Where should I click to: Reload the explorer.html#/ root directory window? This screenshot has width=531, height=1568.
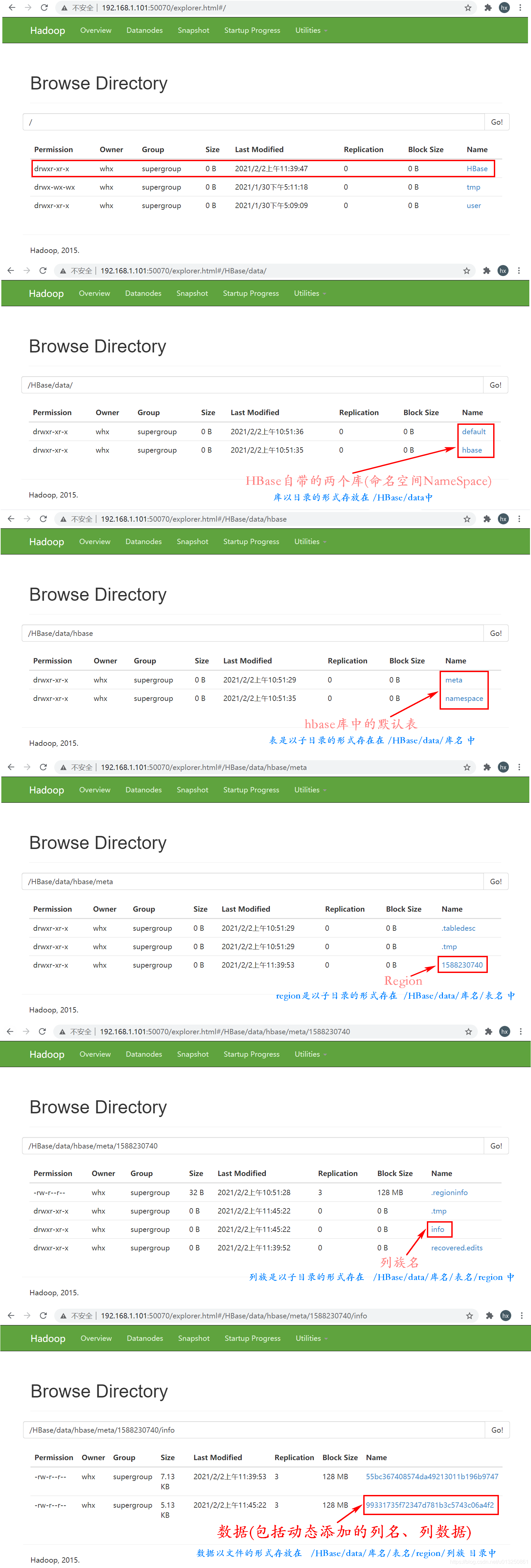pyautogui.click(x=44, y=8)
